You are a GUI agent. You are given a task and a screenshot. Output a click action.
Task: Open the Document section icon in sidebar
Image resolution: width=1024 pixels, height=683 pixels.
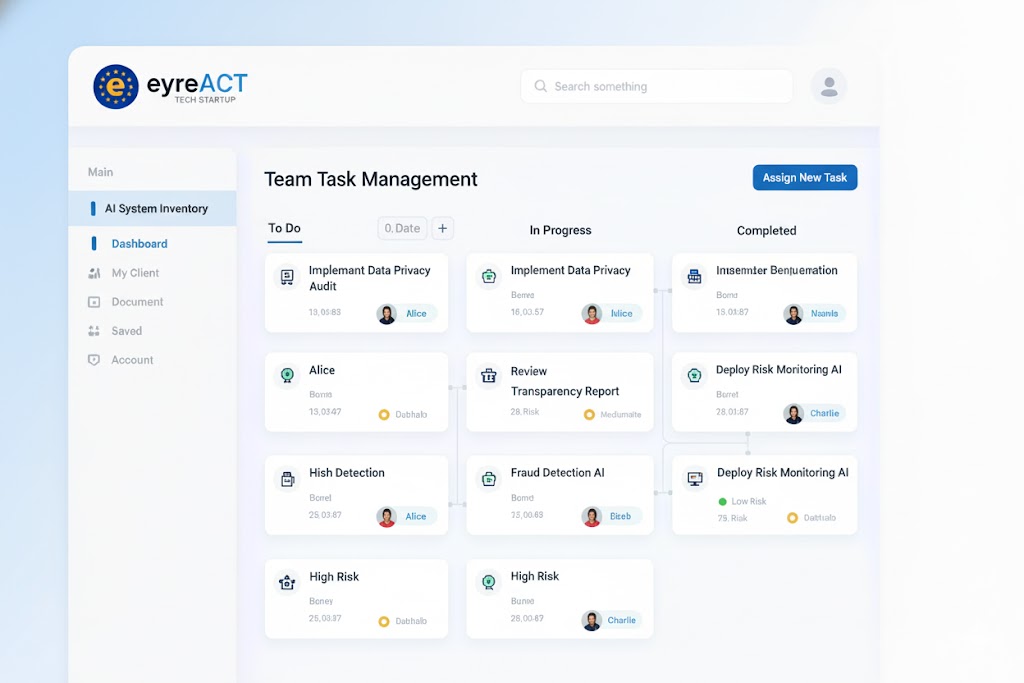point(91,301)
